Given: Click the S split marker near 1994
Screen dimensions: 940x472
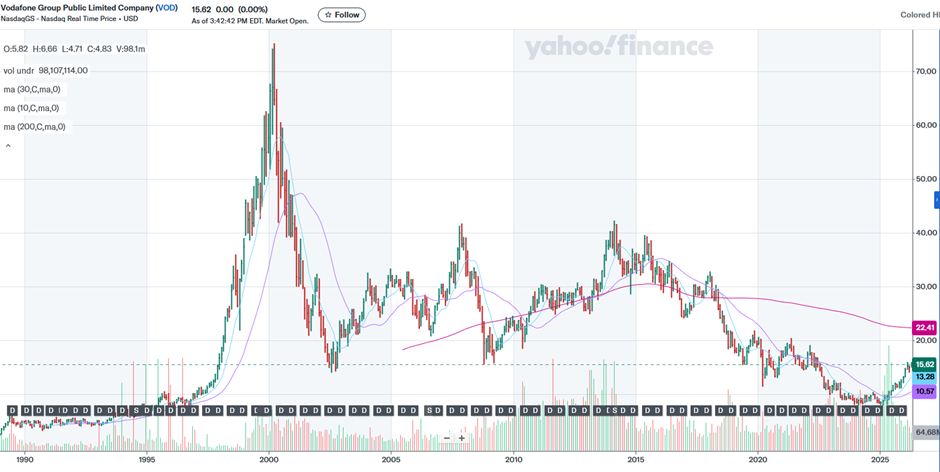Looking at the screenshot, I should [x=136, y=411].
